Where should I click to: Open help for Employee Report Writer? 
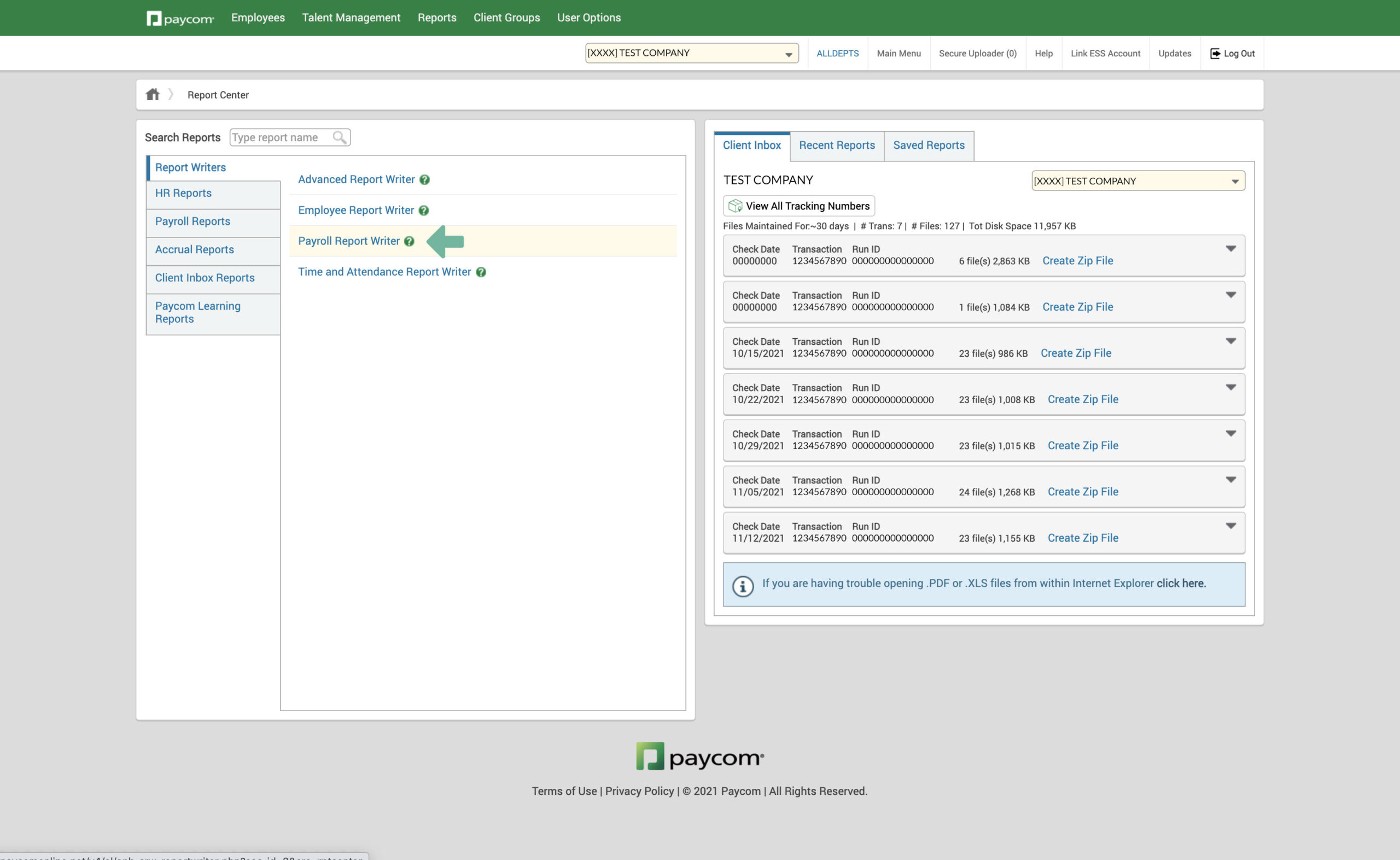423,211
